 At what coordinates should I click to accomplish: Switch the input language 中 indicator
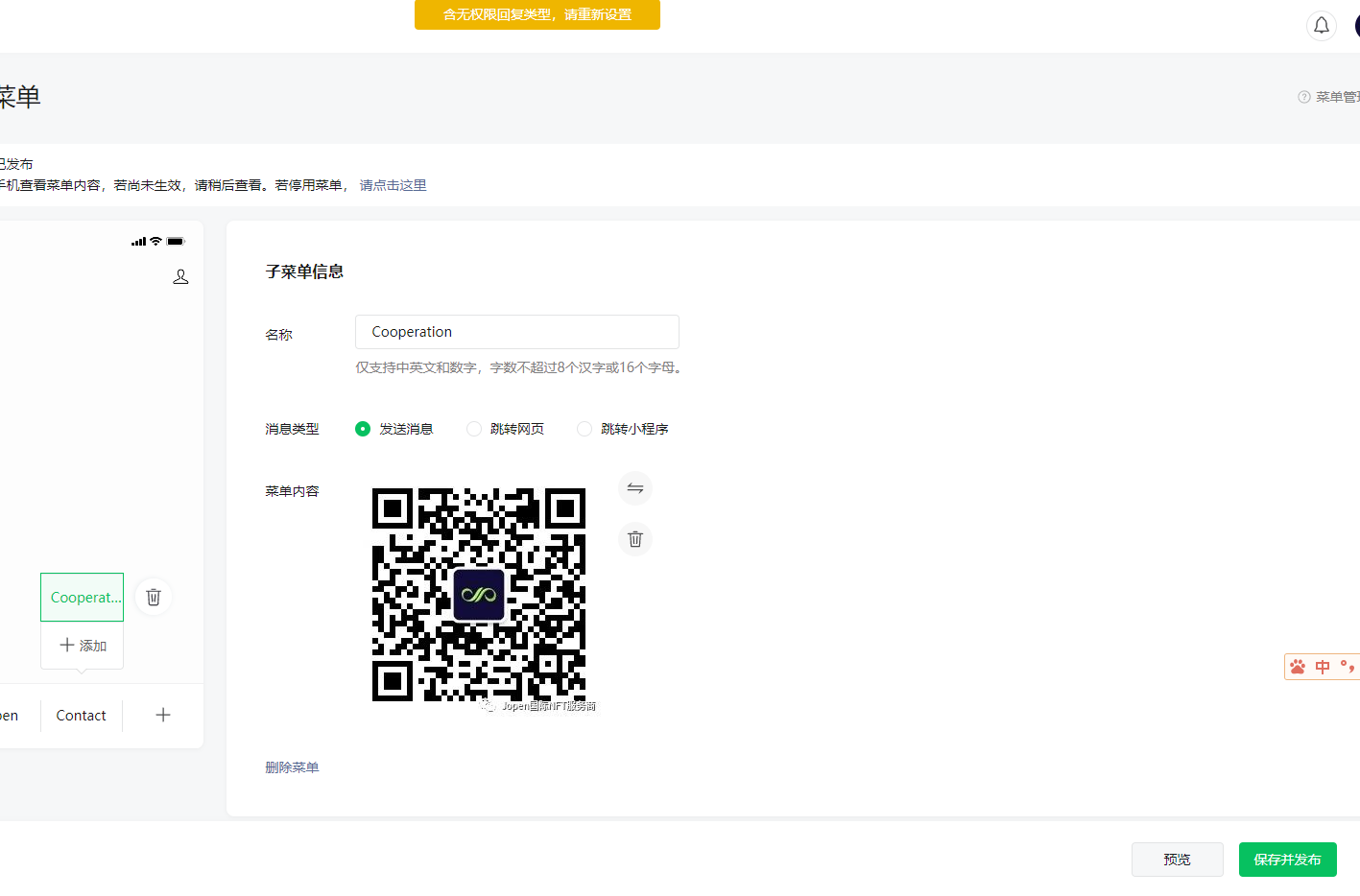1323,667
